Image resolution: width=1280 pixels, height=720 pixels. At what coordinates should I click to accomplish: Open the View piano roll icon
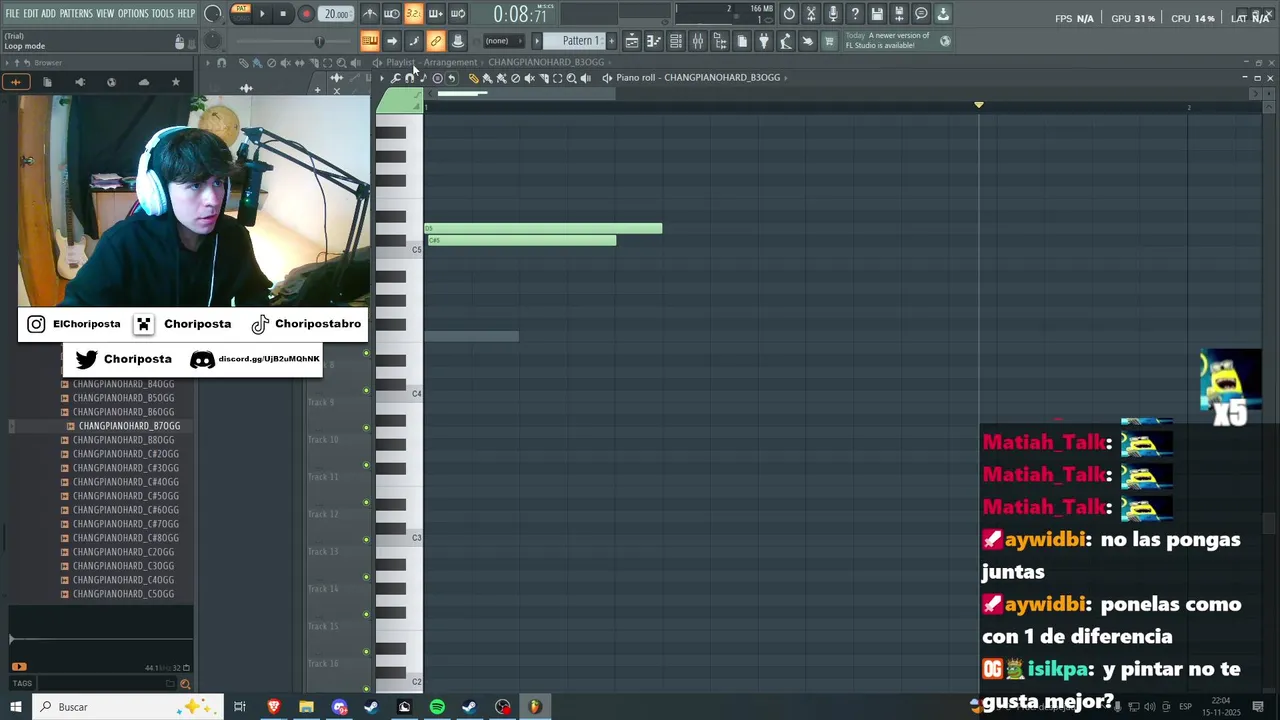point(653,41)
